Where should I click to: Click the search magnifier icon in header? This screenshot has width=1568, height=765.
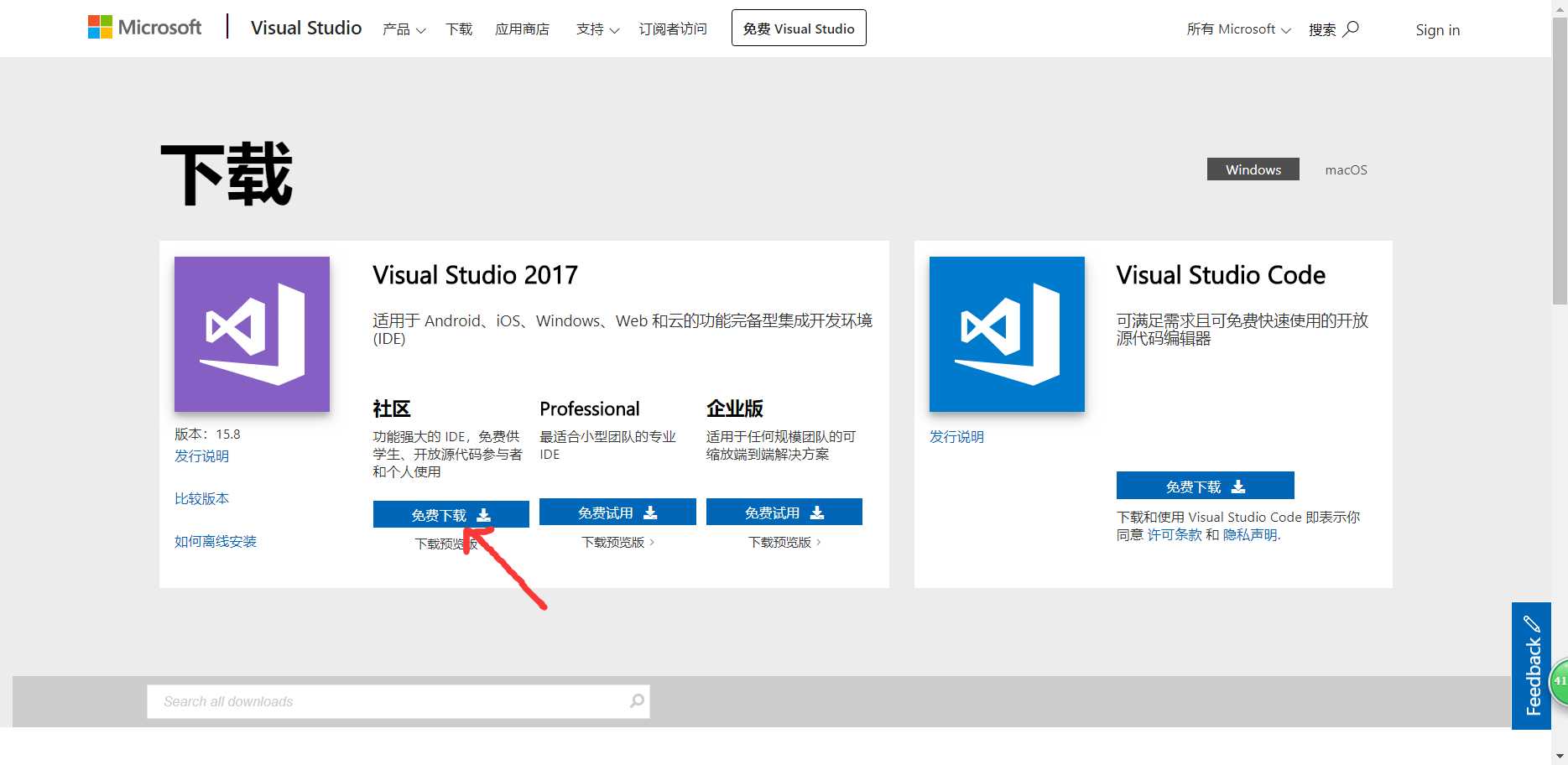click(x=1351, y=29)
